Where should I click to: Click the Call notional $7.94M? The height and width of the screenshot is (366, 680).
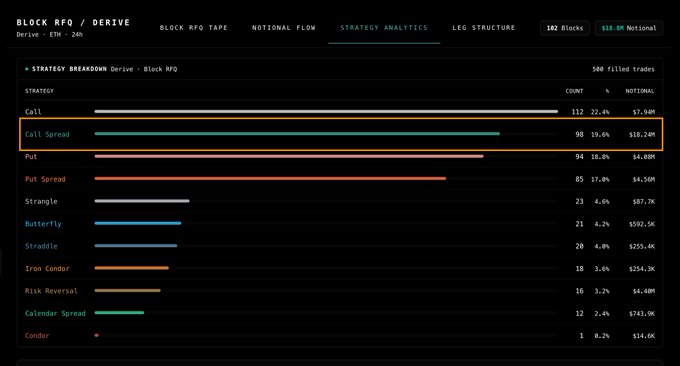coord(644,112)
